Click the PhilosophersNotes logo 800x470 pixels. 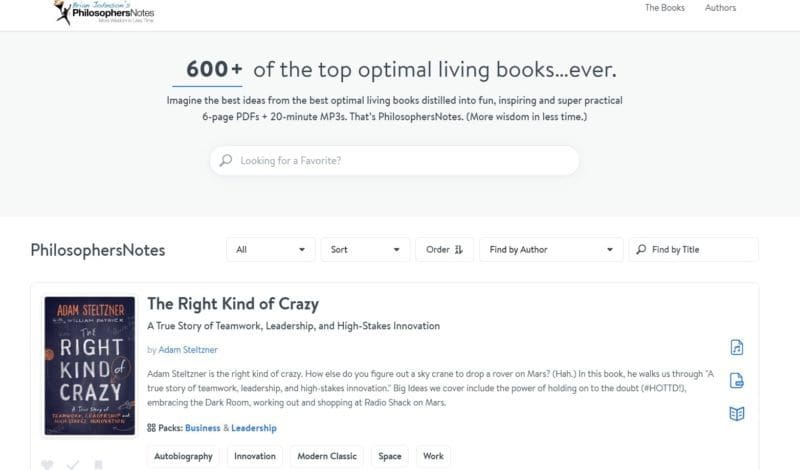(x=104, y=12)
